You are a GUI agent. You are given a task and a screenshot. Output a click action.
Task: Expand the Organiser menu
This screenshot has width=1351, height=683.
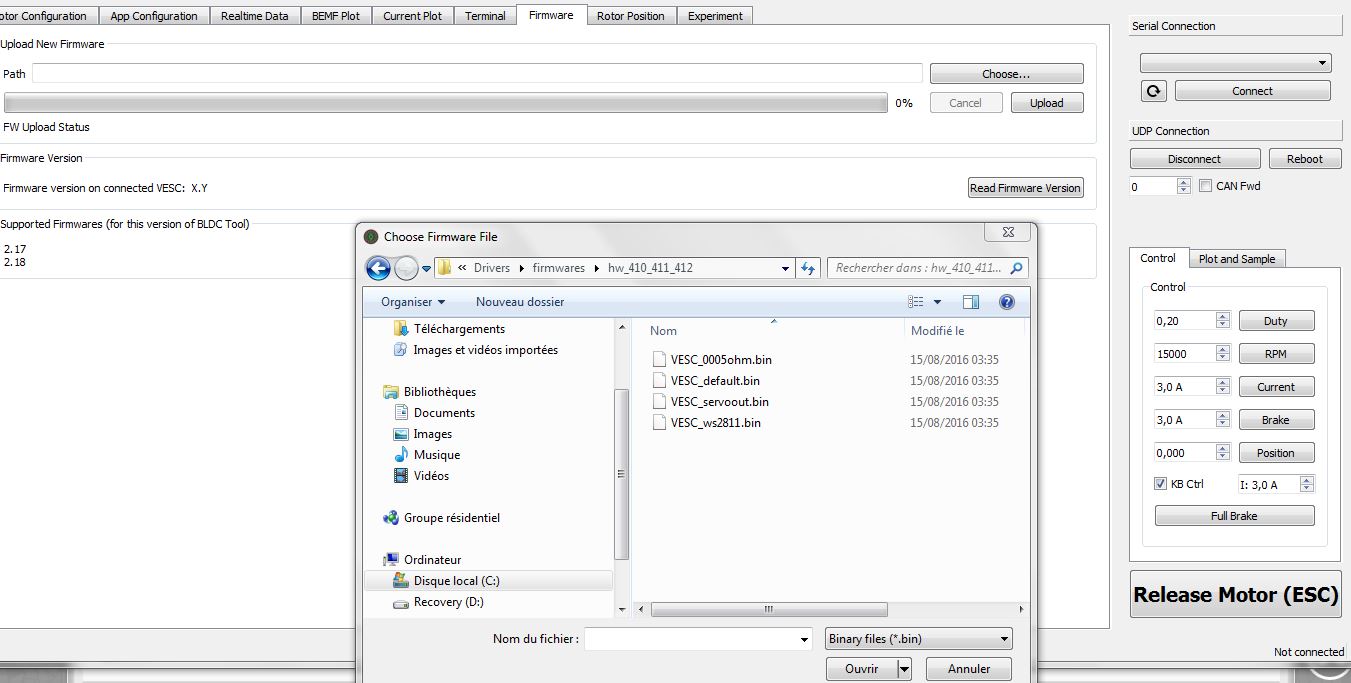pyautogui.click(x=413, y=302)
